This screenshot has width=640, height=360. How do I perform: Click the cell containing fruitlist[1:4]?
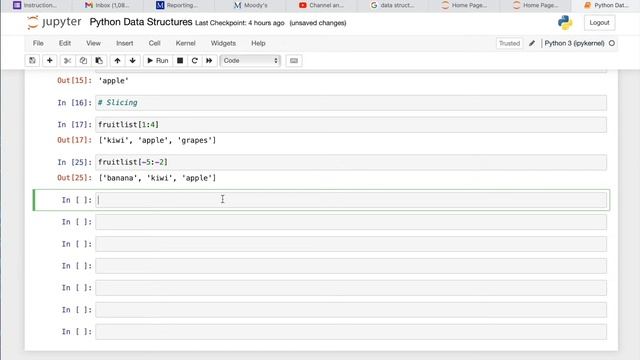coord(351,124)
